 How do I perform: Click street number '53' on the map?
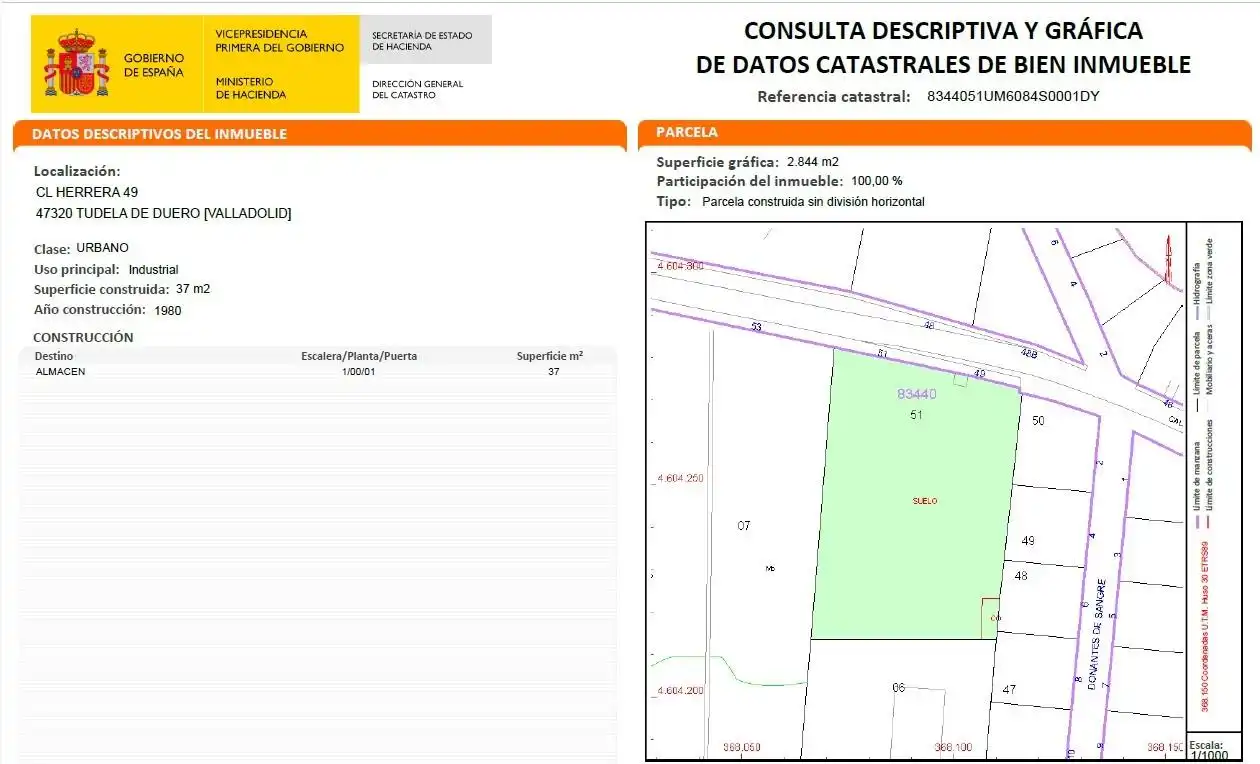tap(756, 327)
